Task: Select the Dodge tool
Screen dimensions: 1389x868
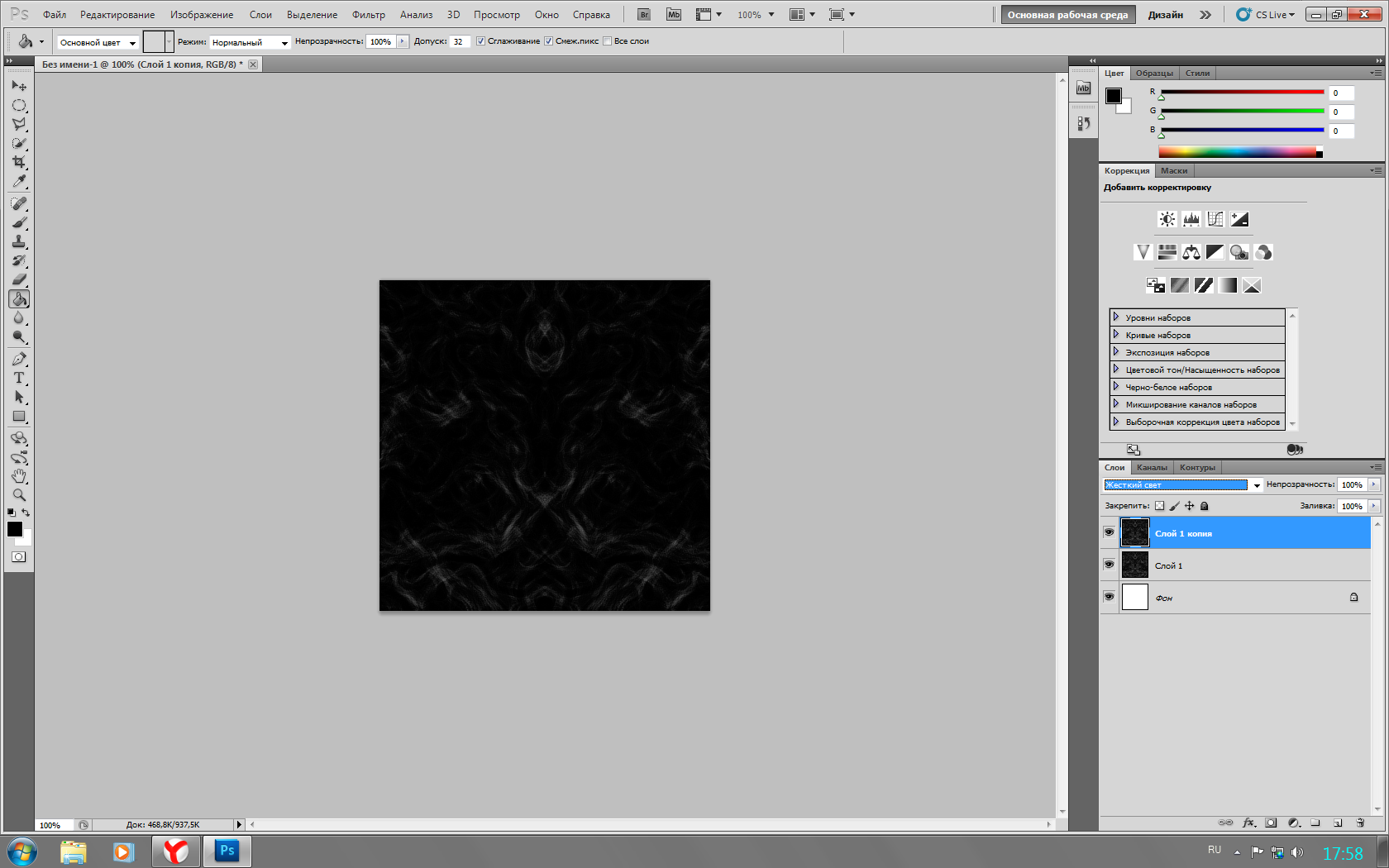Action: pyautogui.click(x=19, y=337)
